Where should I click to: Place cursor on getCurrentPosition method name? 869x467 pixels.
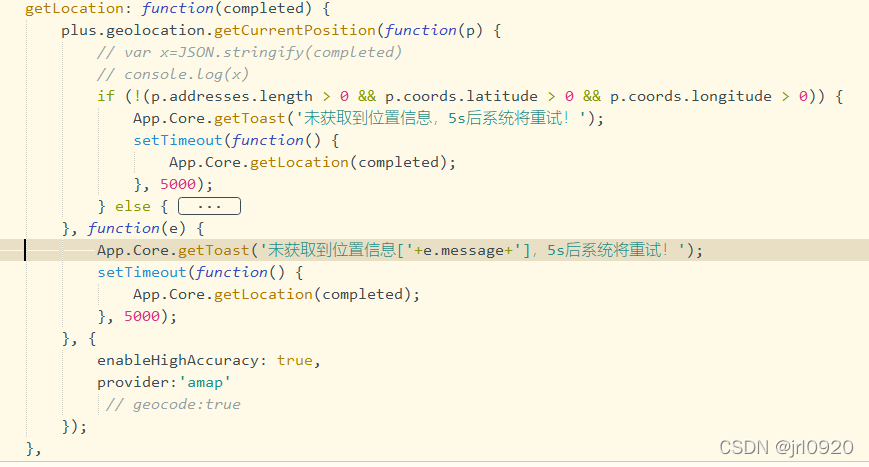[x=294, y=30]
